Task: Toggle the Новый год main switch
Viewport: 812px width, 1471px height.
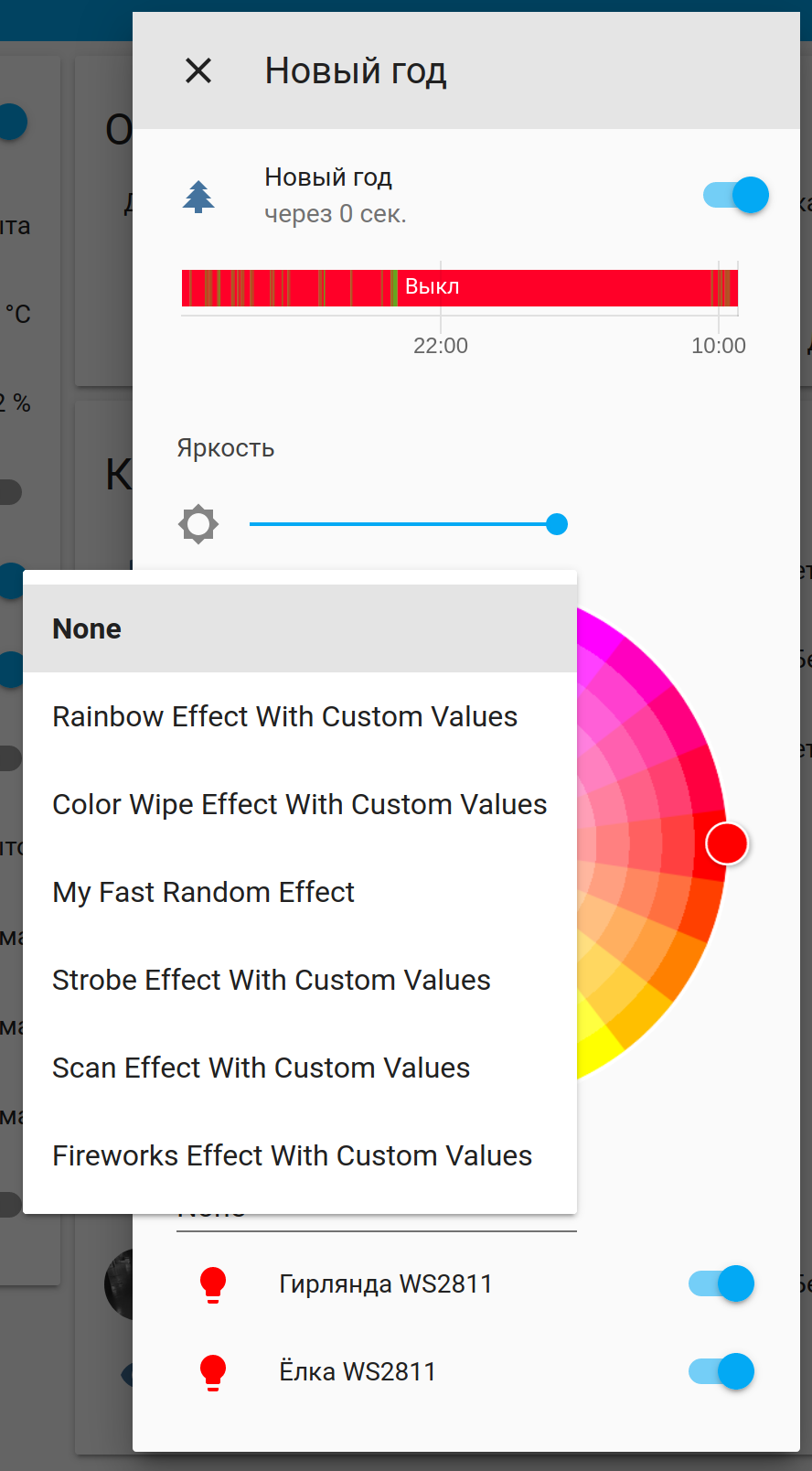Action: (736, 195)
